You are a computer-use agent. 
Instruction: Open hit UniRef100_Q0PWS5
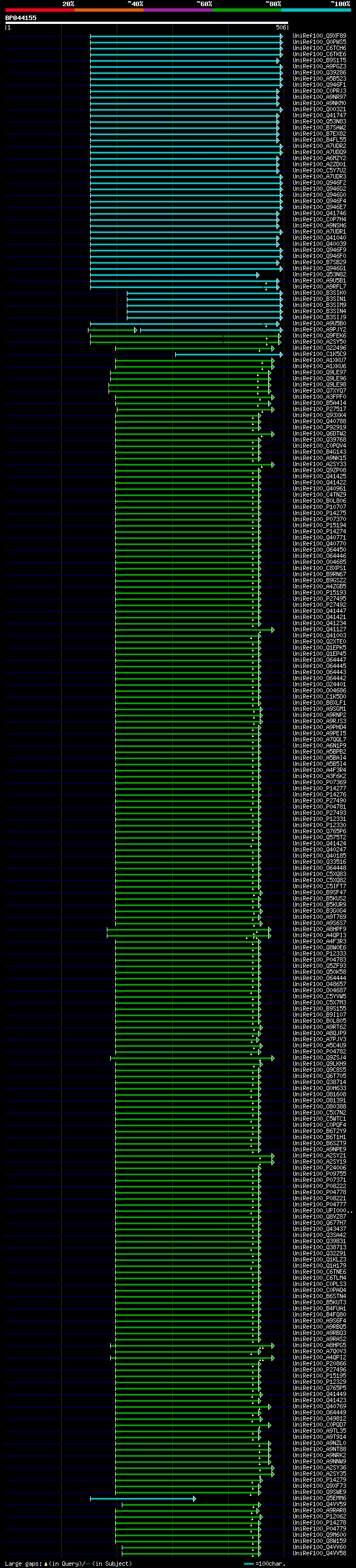click(319, 42)
